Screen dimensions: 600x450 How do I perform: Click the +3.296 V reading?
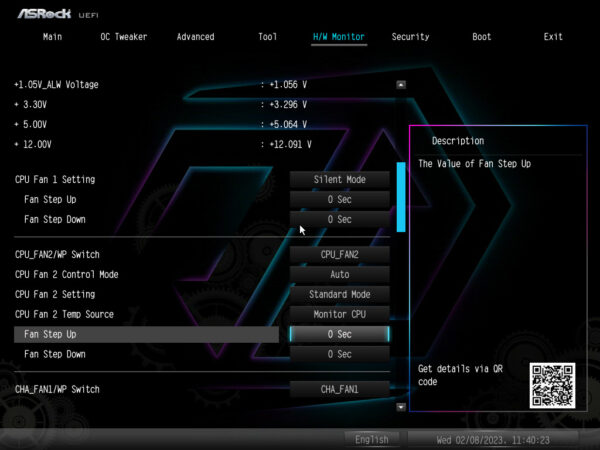pyautogui.click(x=288, y=104)
